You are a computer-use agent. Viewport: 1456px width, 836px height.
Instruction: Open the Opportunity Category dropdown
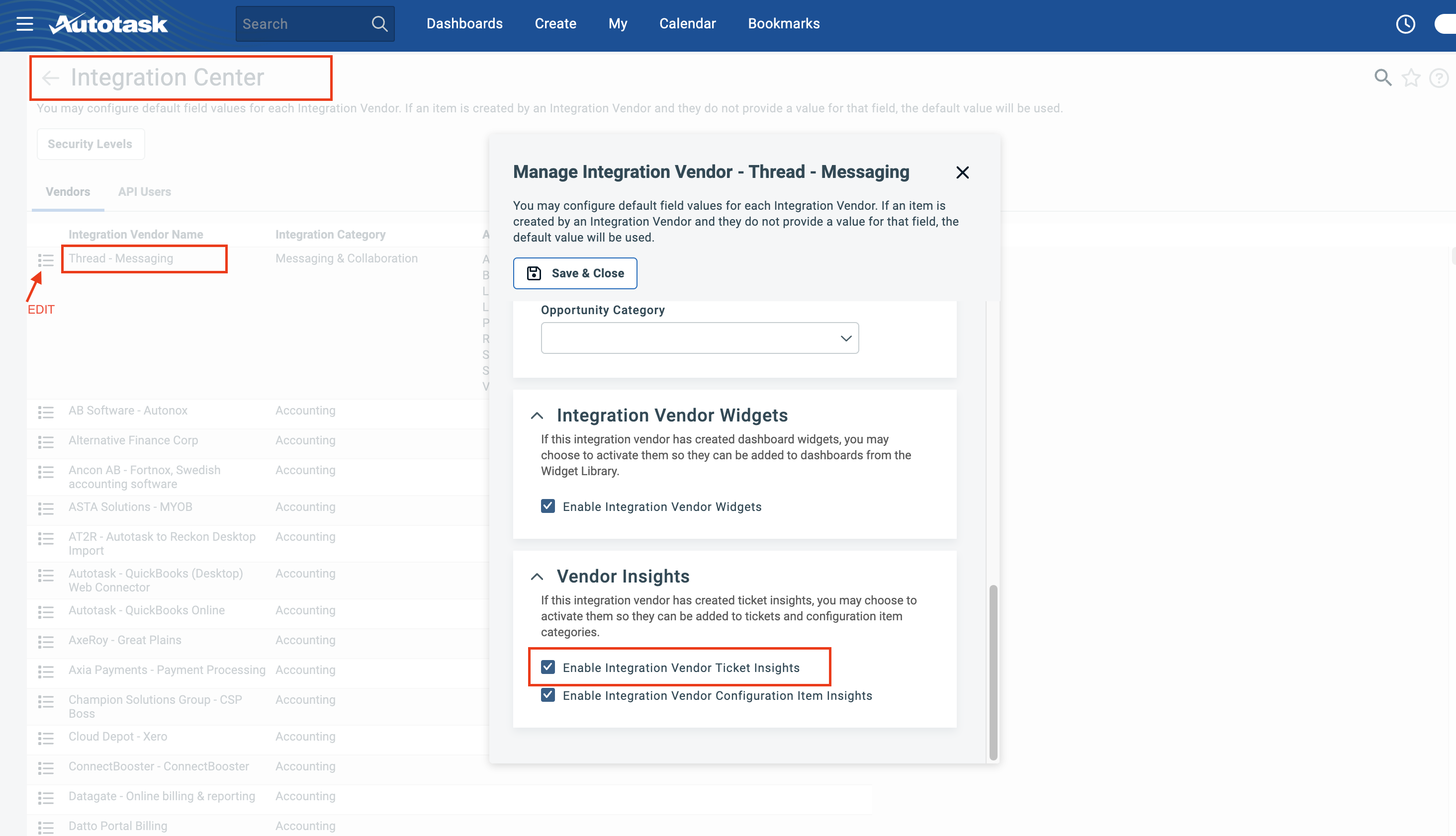pyautogui.click(x=699, y=337)
